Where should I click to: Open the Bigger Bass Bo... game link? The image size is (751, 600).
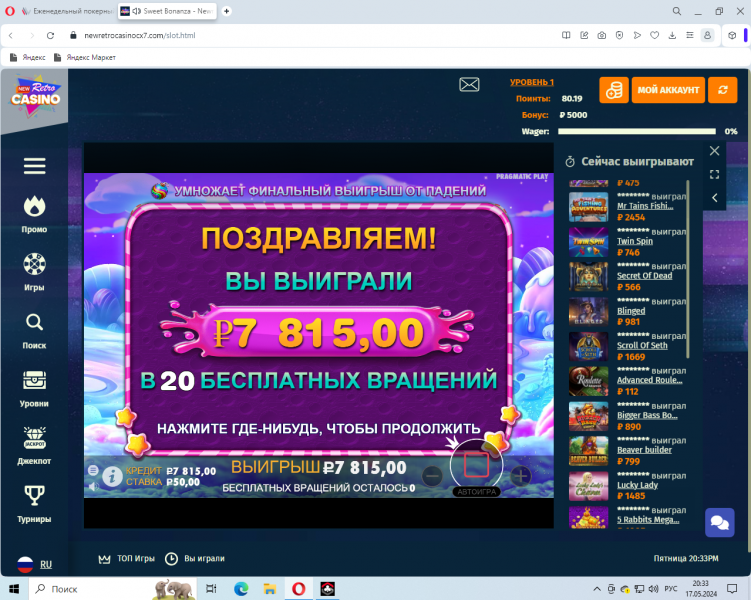647,415
